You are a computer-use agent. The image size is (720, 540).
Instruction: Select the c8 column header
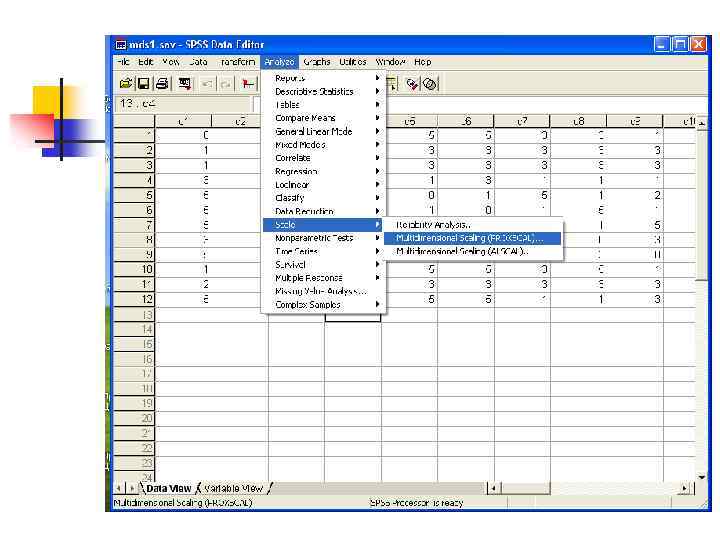pyautogui.click(x=579, y=121)
